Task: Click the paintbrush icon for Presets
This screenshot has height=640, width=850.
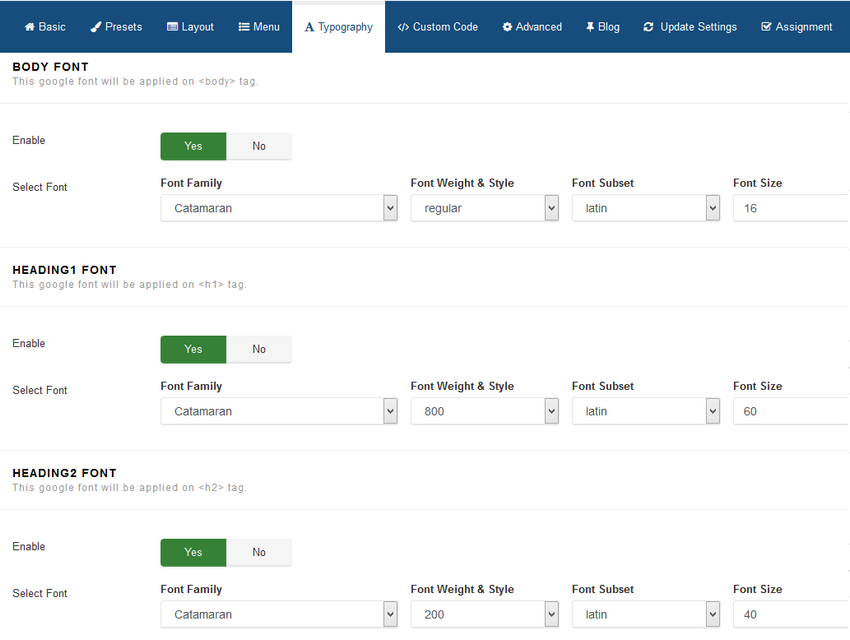Action: point(96,27)
